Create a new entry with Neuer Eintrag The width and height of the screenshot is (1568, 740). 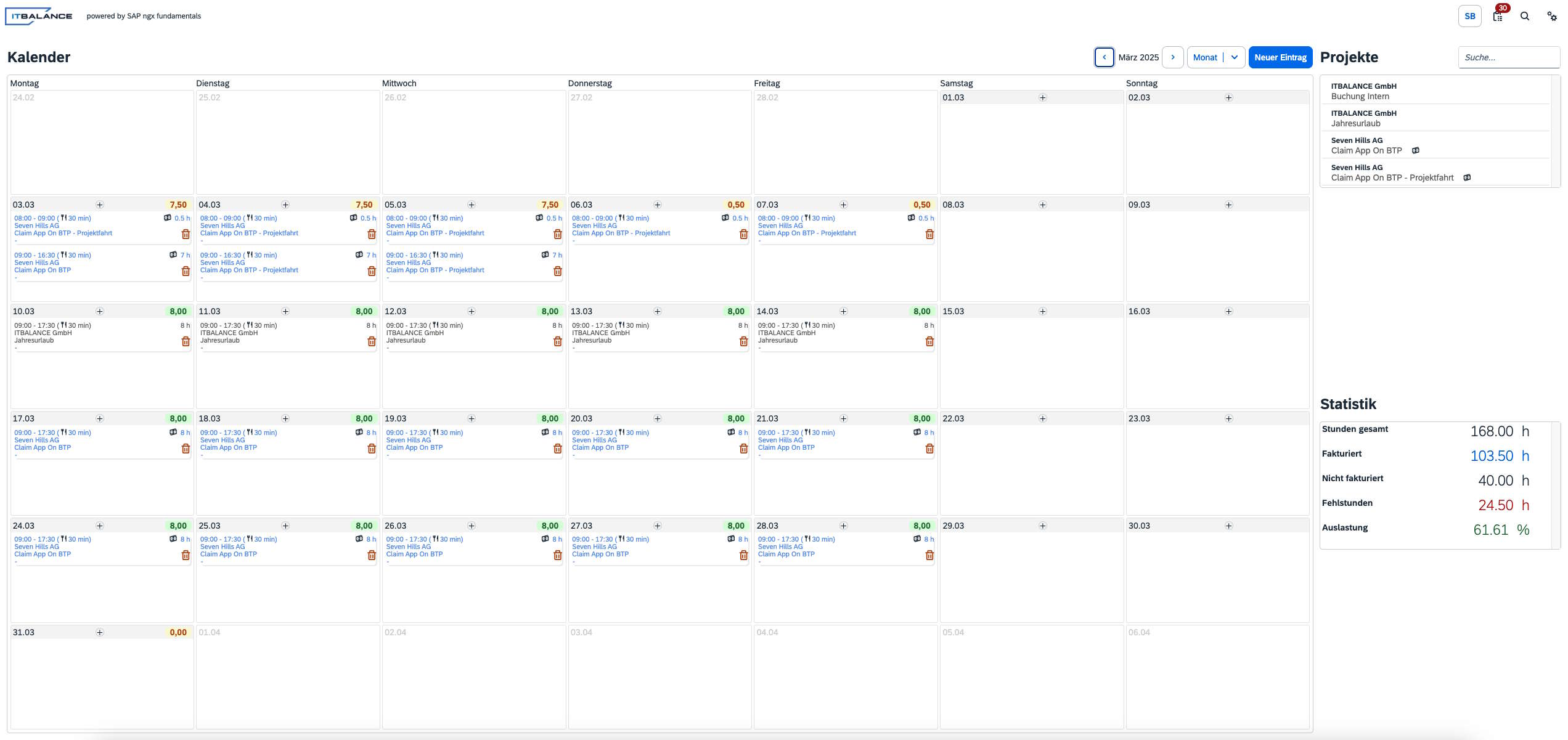[x=1280, y=57]
